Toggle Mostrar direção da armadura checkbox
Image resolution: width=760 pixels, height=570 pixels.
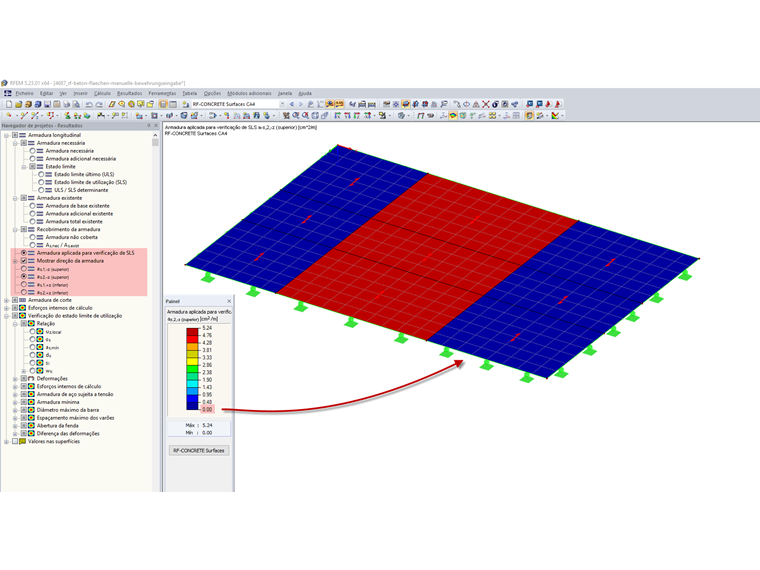point(24,261)
